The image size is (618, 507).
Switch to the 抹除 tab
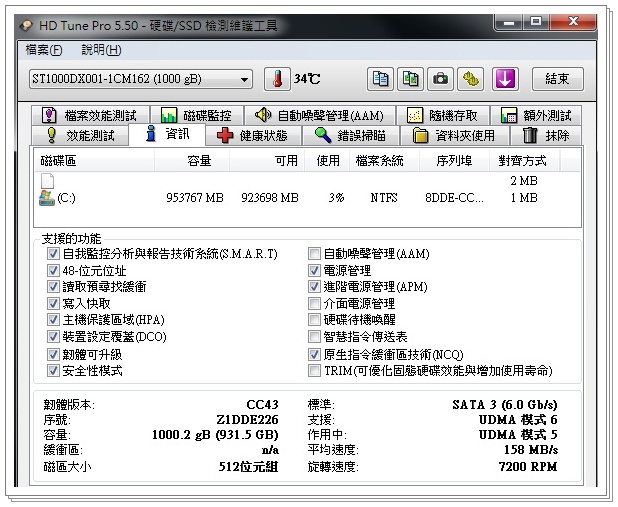point(546,135)
